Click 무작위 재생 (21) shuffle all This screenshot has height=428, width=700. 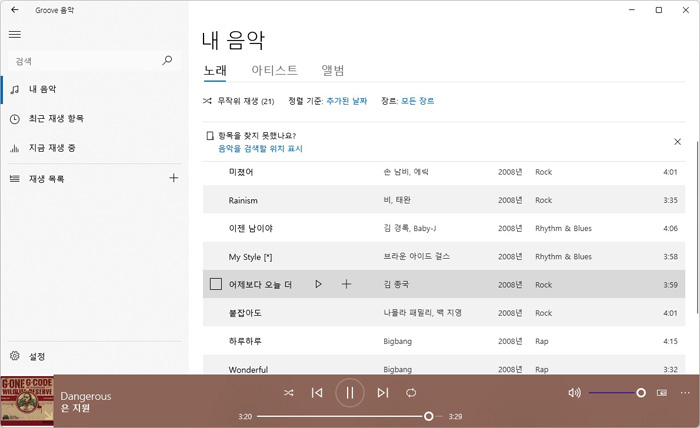point(238,101)
